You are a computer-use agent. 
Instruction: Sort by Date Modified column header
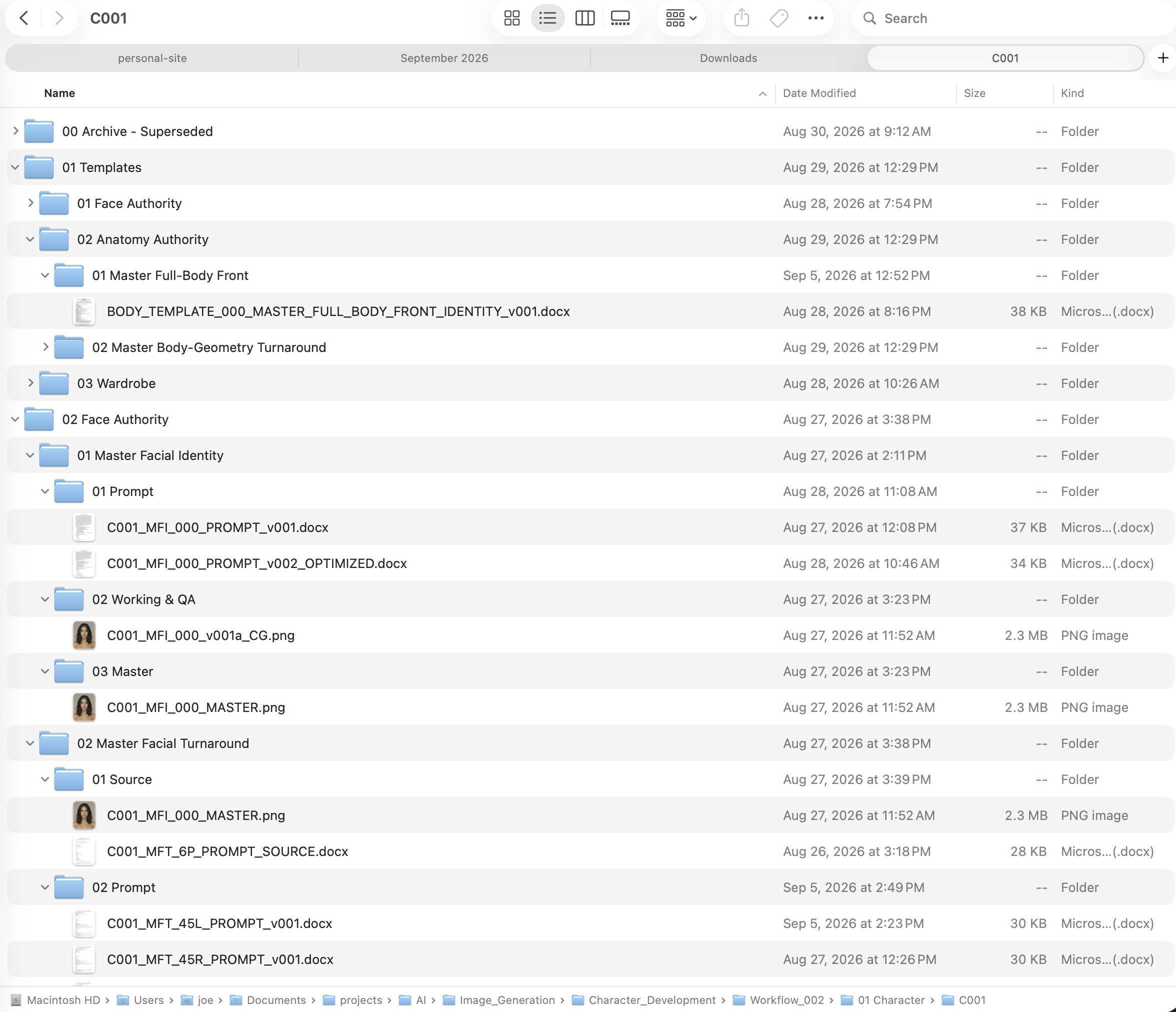click(x=819, y=93)
